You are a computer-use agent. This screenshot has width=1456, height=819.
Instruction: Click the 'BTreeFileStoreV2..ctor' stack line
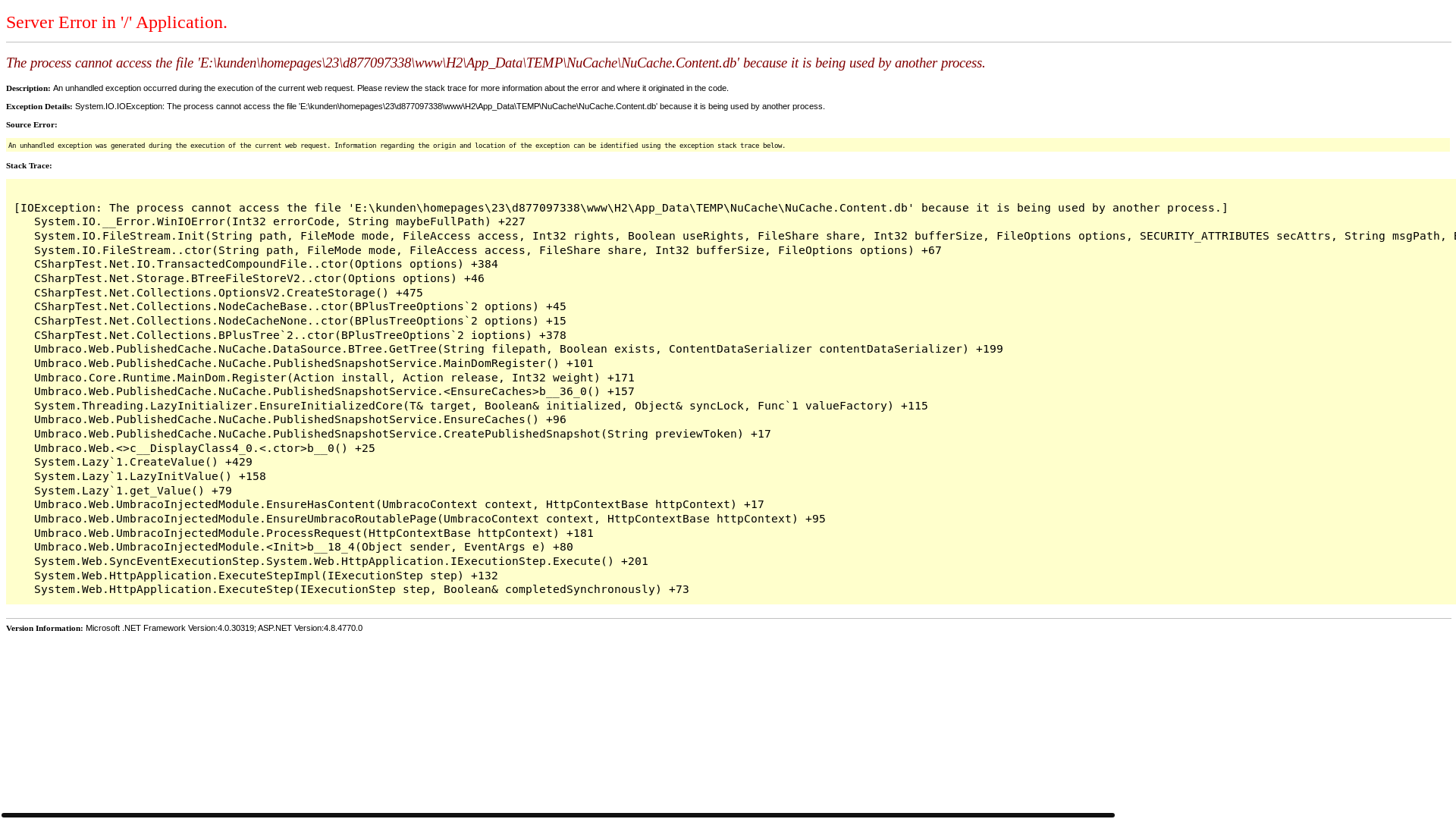[259, 278]
